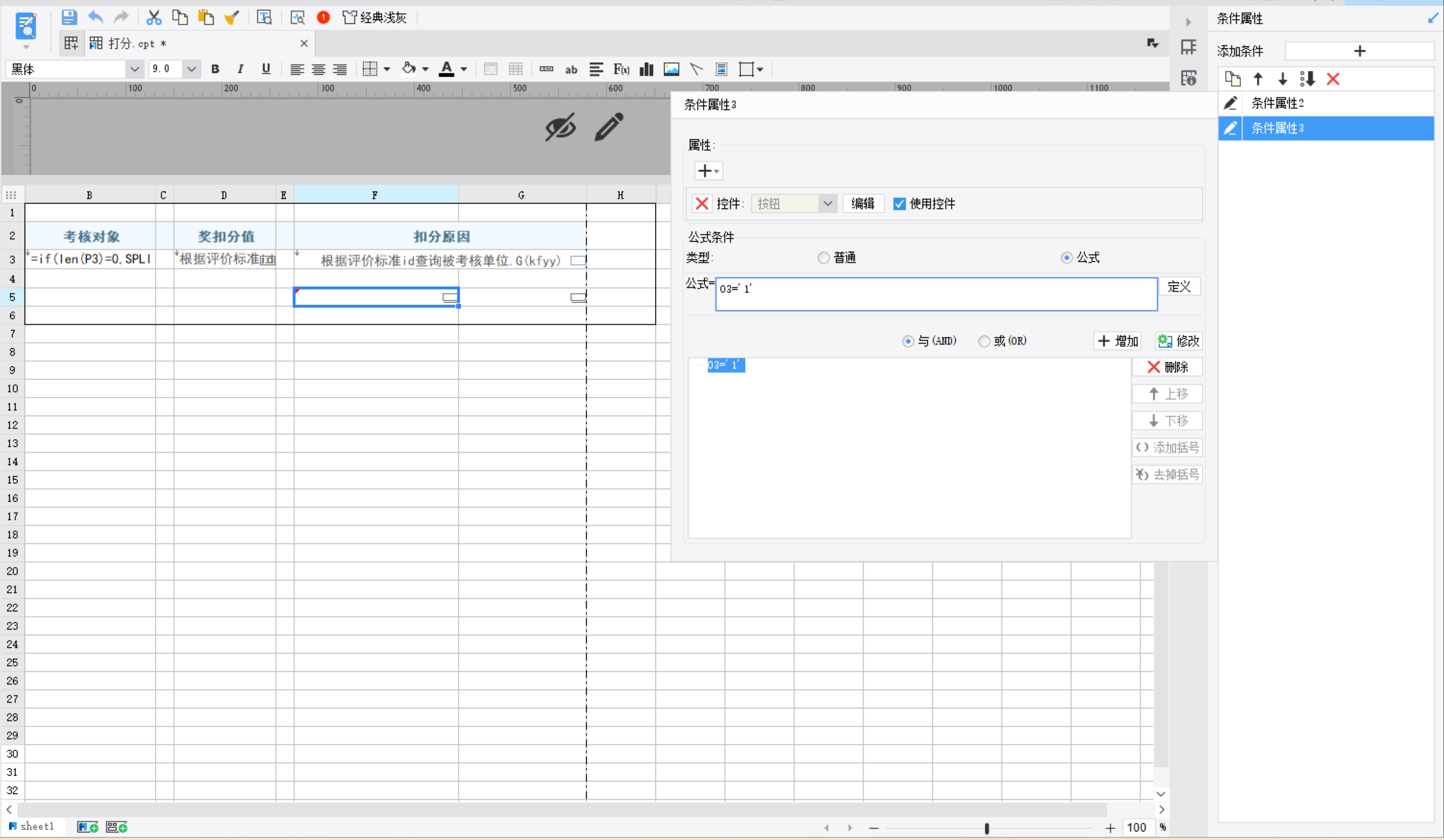Check the 使用控件 checkbox
Screen dimensions: 1444x840
pos(900,204)
